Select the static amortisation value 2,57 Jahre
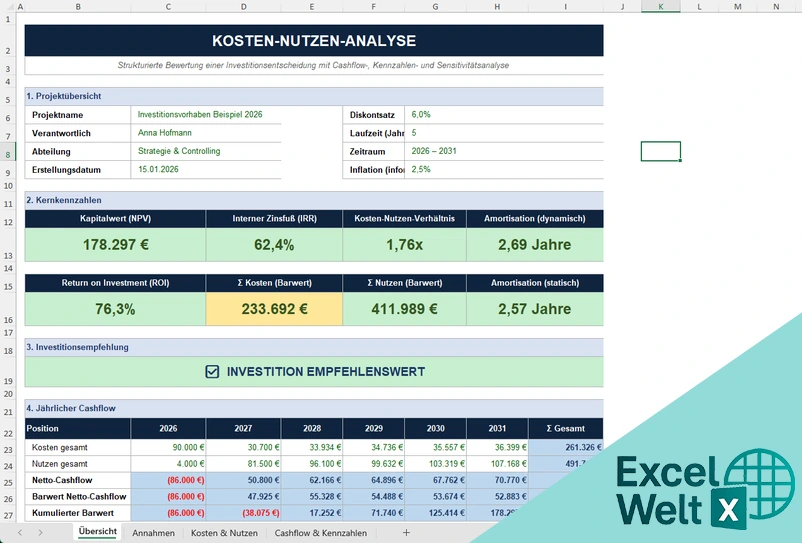This screenshot has height=543, width=802. pyautogui.click(x=535, y=309)
